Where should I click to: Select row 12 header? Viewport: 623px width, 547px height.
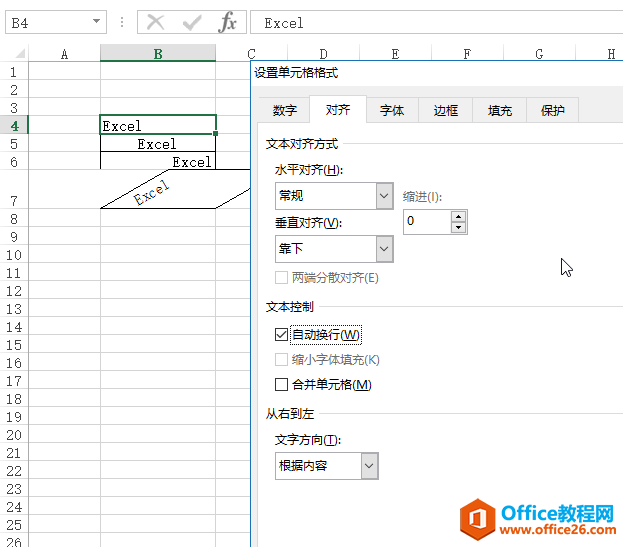(14, 291)
